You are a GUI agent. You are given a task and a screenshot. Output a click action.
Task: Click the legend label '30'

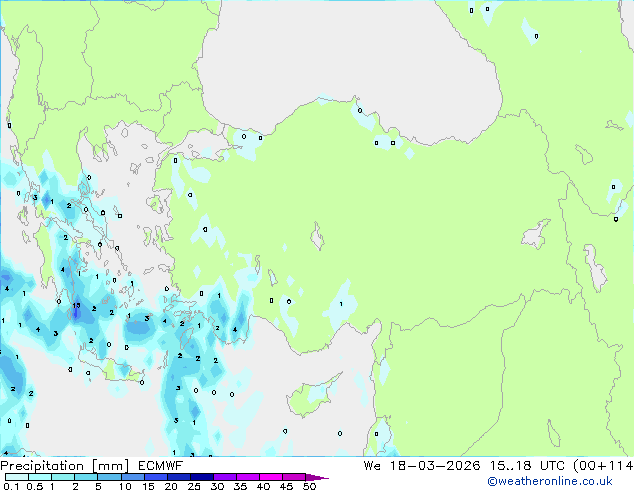pyautogui.click(x=217, y=486)
